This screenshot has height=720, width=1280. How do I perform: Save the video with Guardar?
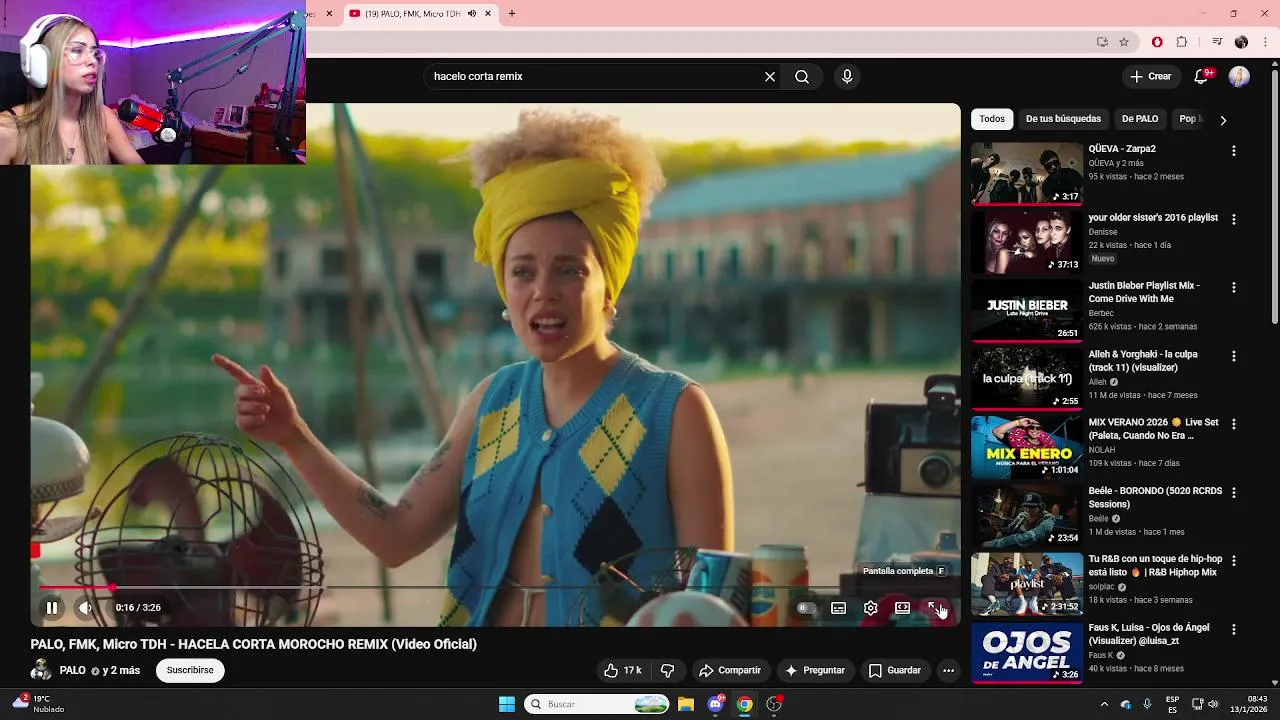click(x=895, y=670)
